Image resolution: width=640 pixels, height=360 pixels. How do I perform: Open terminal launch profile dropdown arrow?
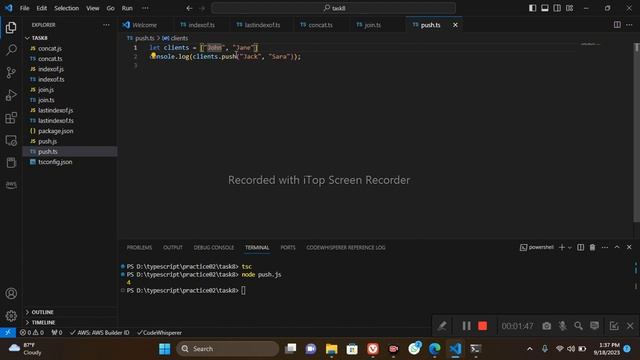(x=570, y=248)
